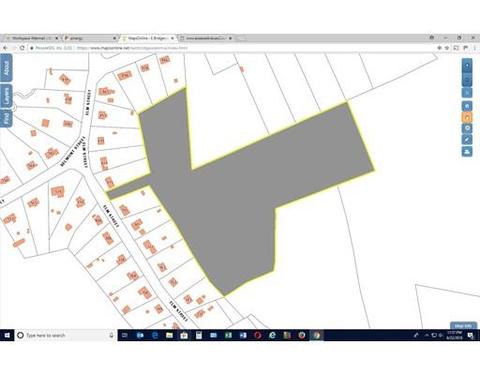Open Calculator from the taskbar
This screenshot has width=480, height=375.
[x=199, y=335]
